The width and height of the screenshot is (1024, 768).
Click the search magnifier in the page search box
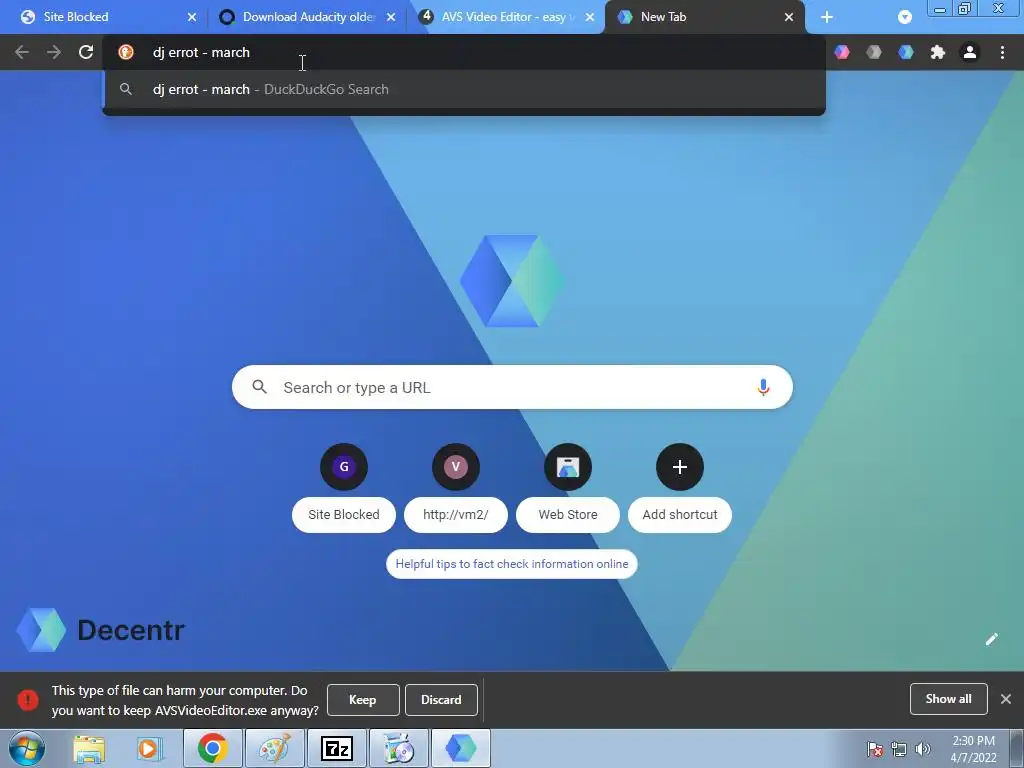tap(259, 387)
